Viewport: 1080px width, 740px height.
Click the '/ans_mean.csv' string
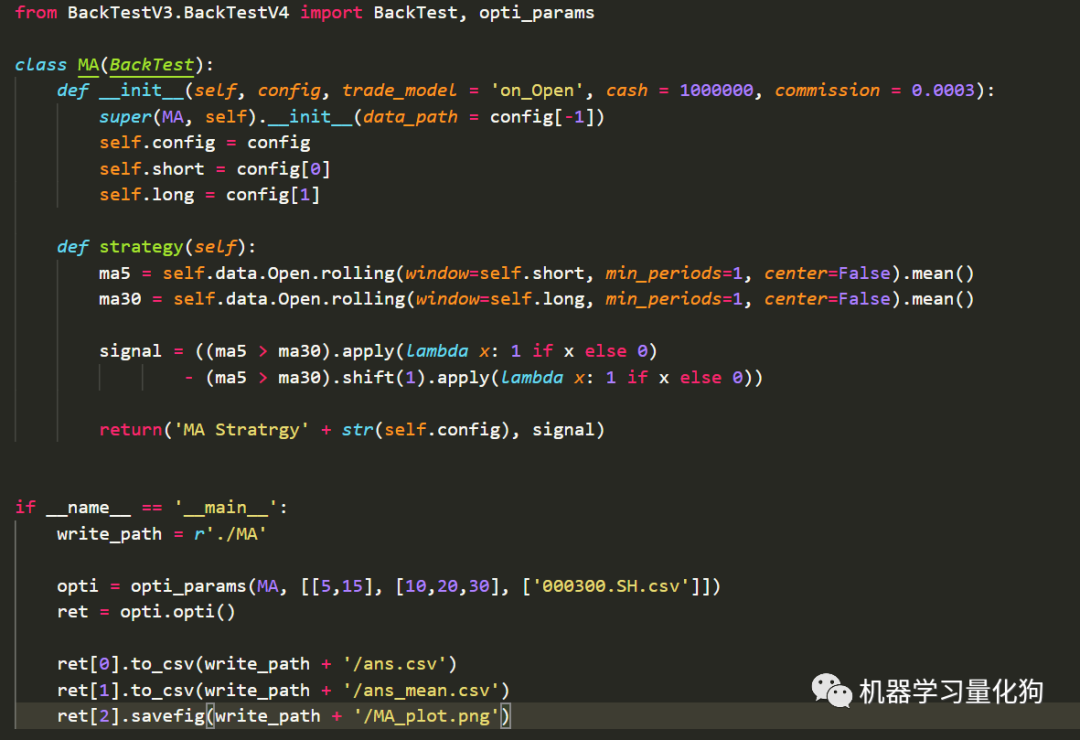tap(421, 690)
